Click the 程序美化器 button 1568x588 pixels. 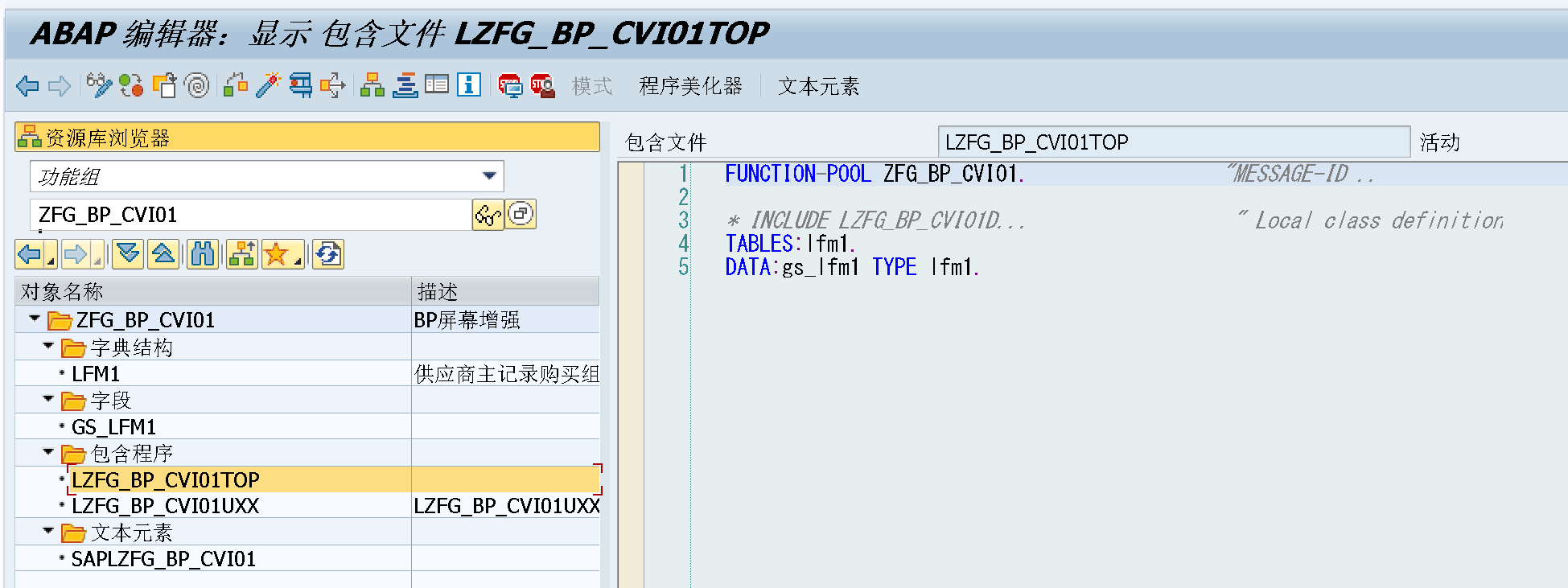[x=690, y=86]
